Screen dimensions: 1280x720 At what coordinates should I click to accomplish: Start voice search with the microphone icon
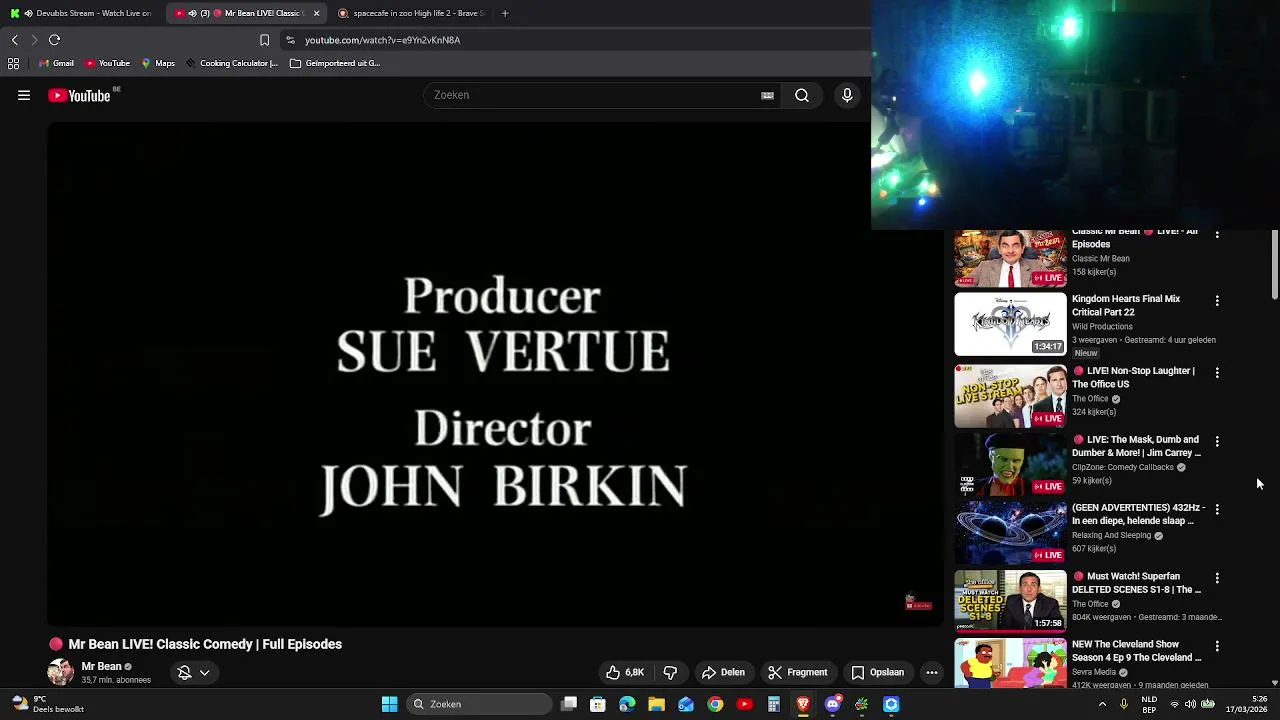[x=847, y=95]
